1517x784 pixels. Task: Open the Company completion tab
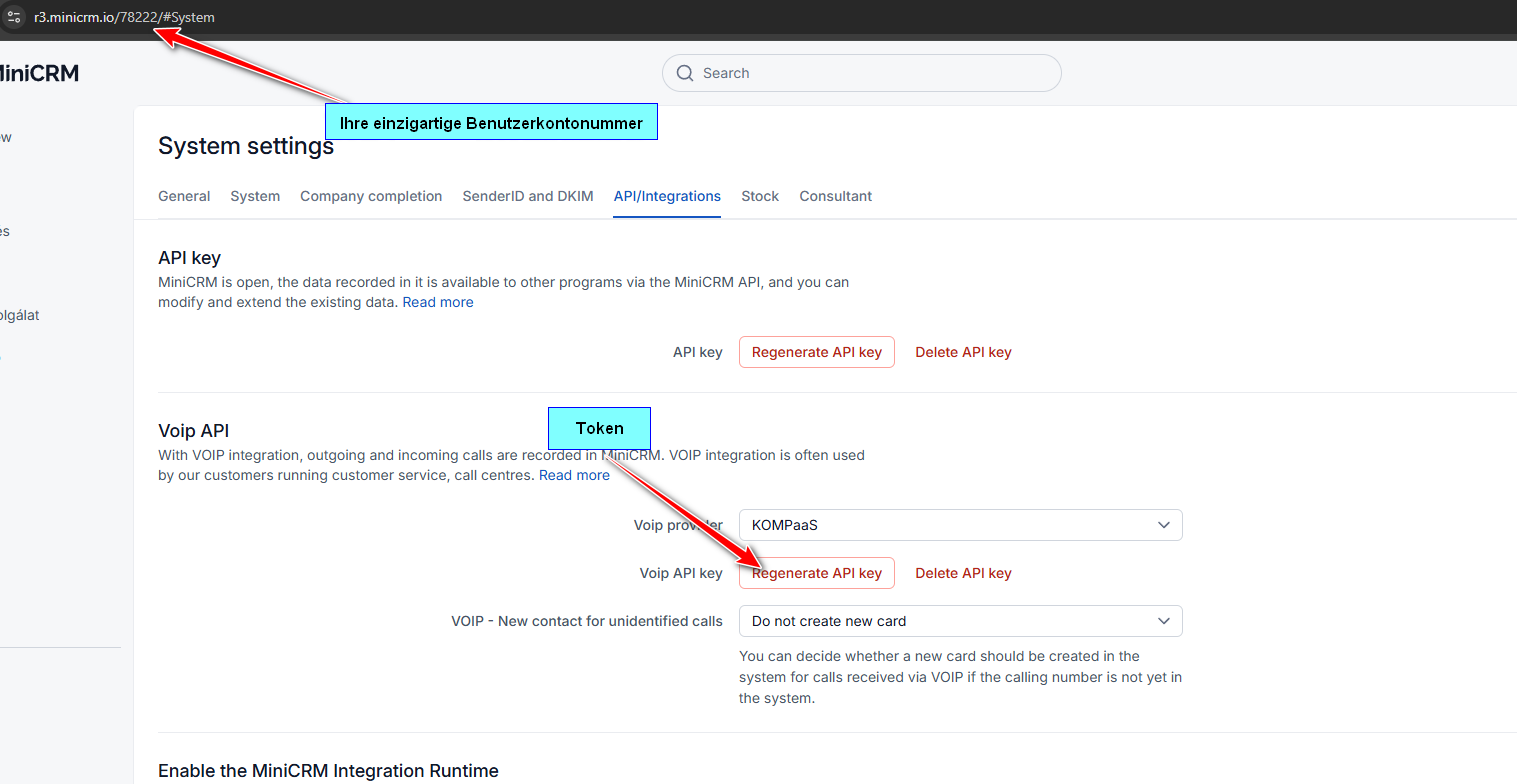371,196
